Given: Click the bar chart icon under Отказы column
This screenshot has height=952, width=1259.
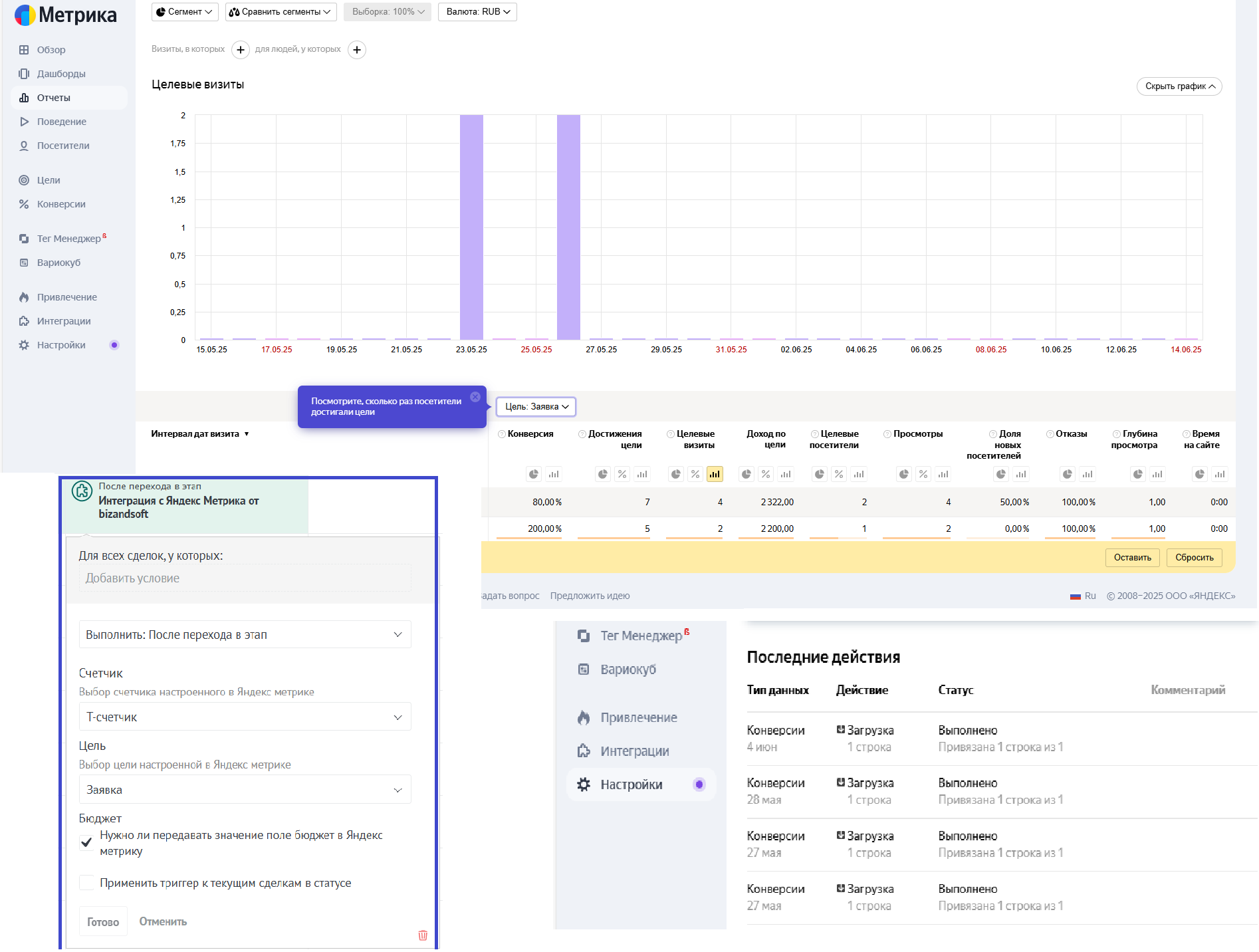Looking at the screenshot, I should 1087,474.
